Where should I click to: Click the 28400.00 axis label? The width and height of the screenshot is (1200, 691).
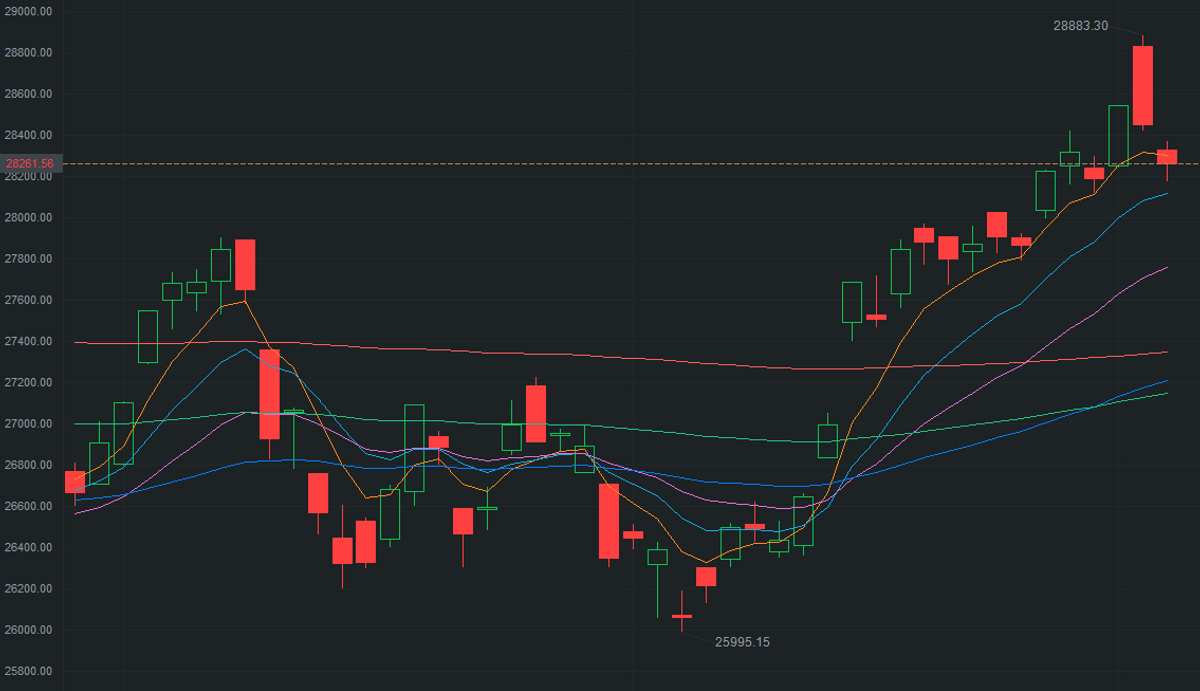(x=28, y=135)
